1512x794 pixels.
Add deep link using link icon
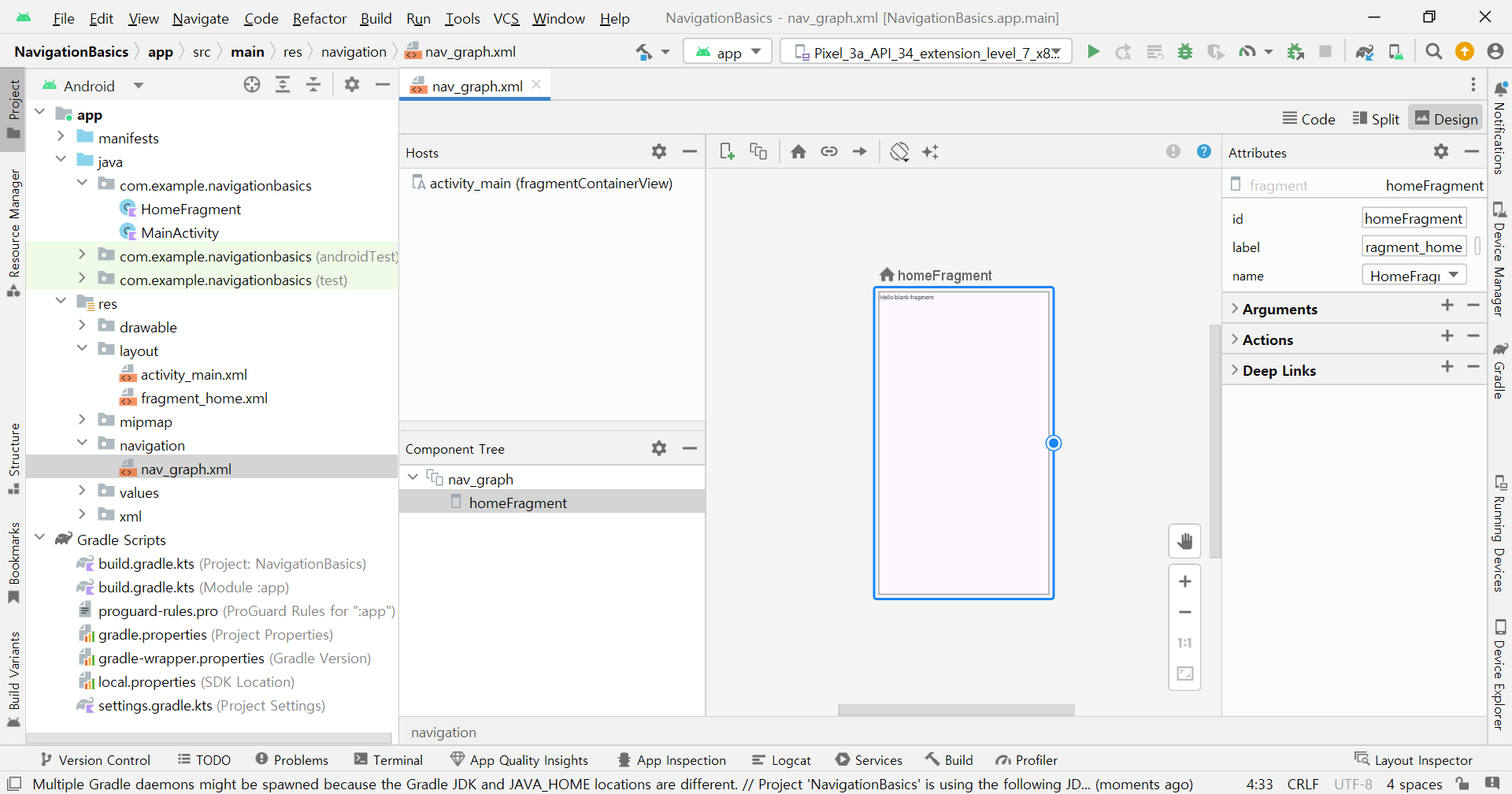click(x=829, y=151)
